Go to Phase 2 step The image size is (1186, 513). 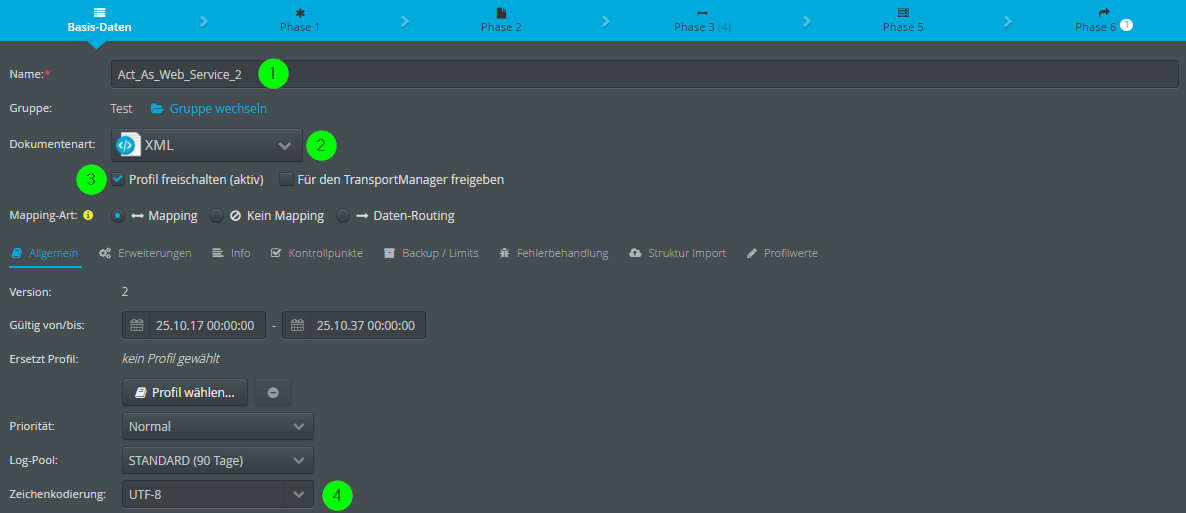[501, 20]
